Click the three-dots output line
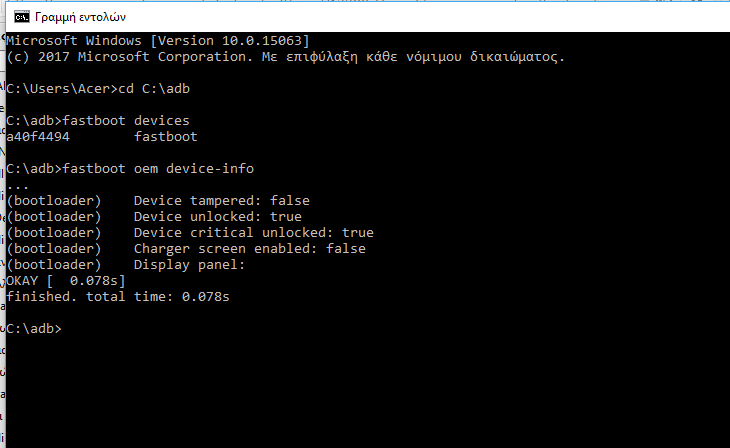 click(x=17, y=184)
